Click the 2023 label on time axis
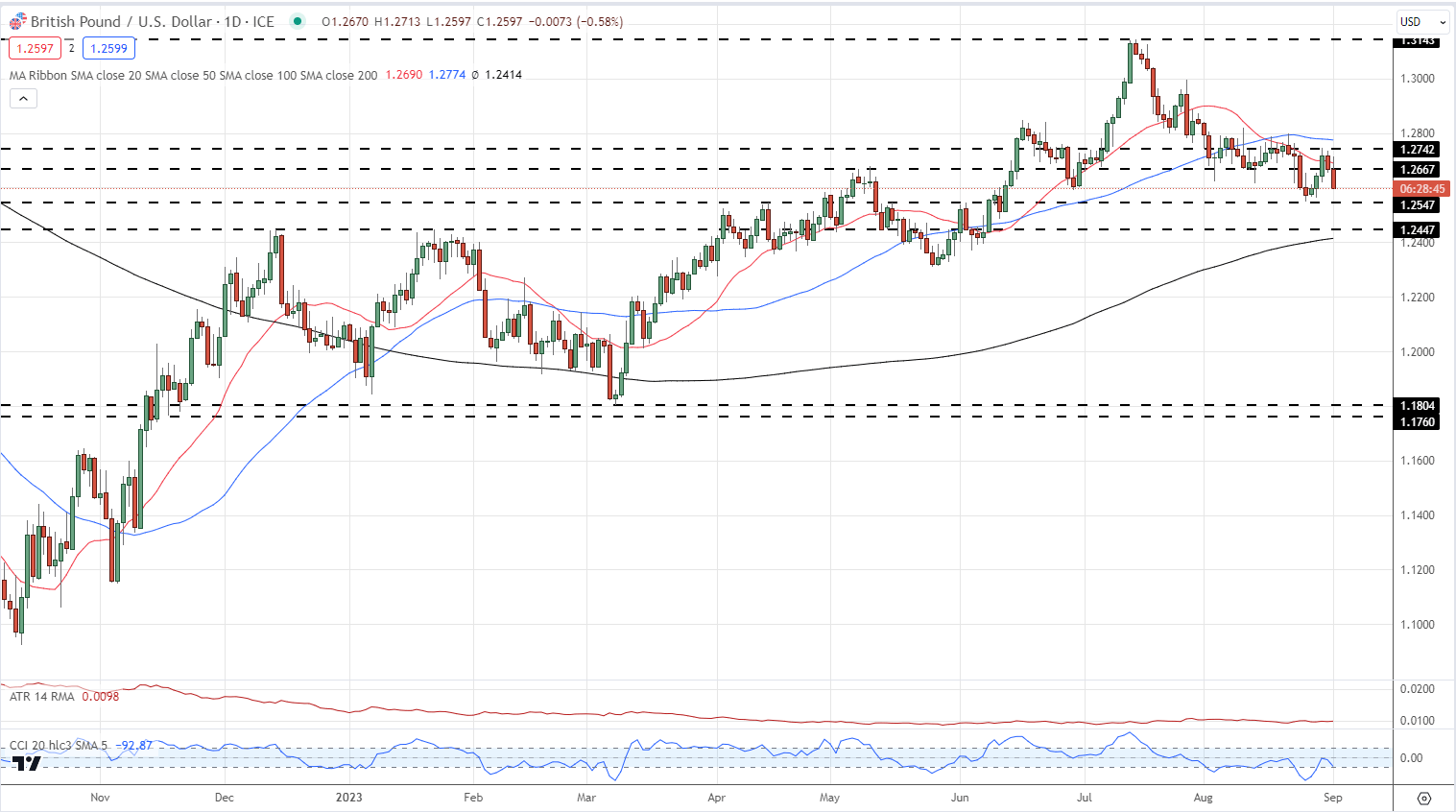1456x812 pixels. pos(348,798)
